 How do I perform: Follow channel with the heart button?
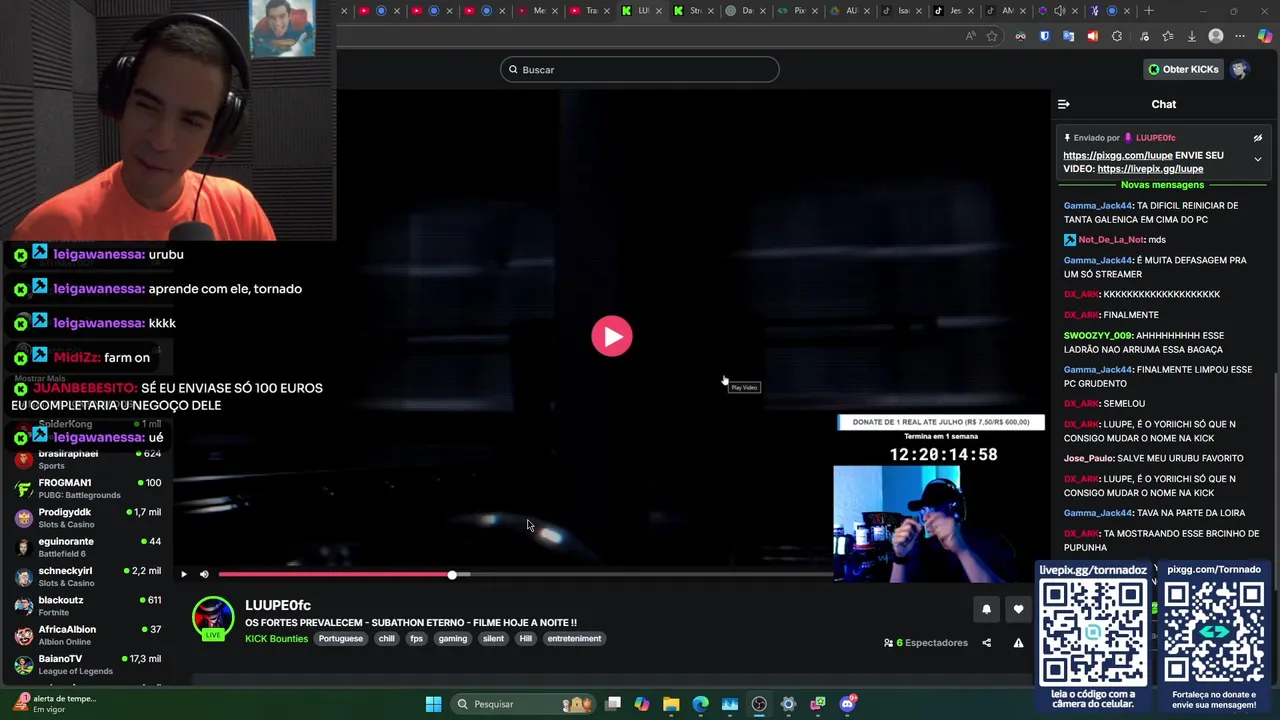pos(1018,609)
